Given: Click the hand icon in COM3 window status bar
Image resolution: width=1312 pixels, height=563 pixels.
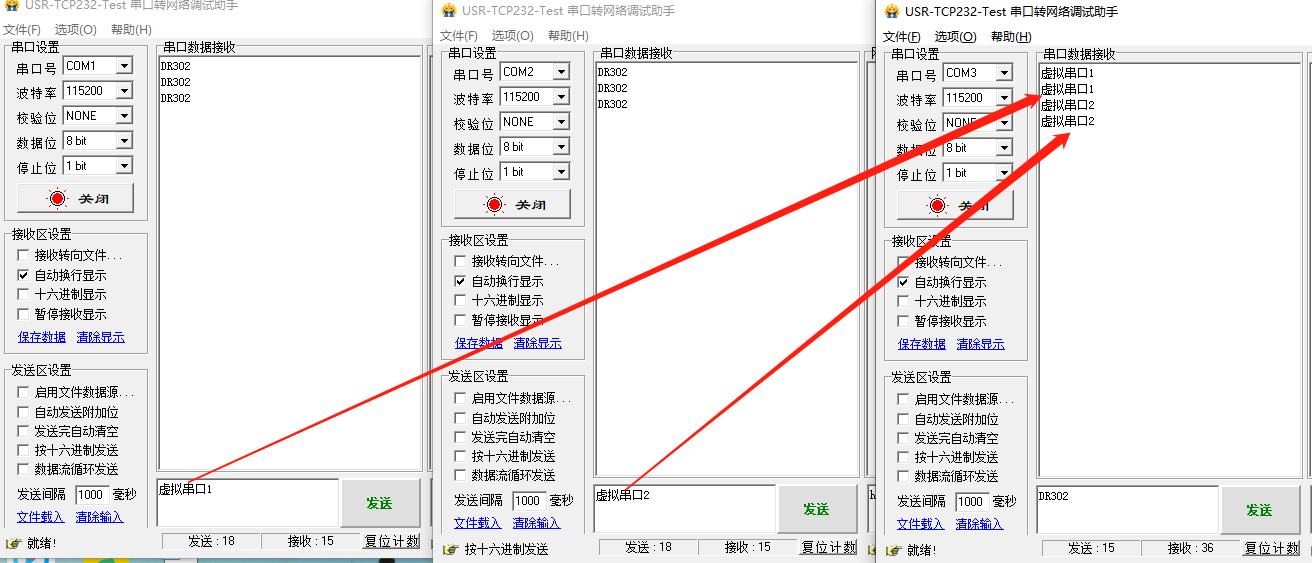Looking at the screenshot, I should point(892,550).
